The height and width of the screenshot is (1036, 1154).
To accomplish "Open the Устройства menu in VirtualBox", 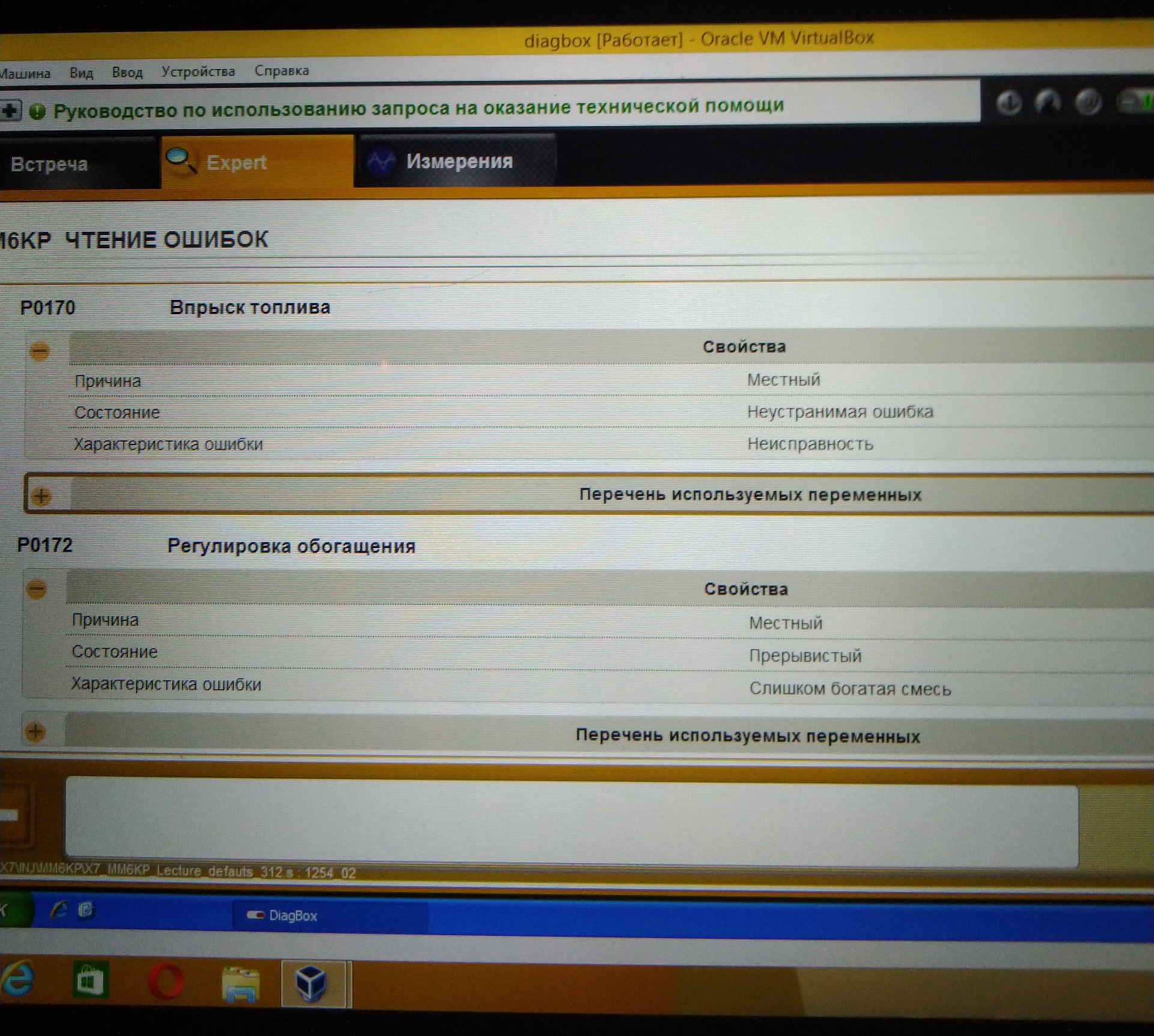I will [198, 72].
